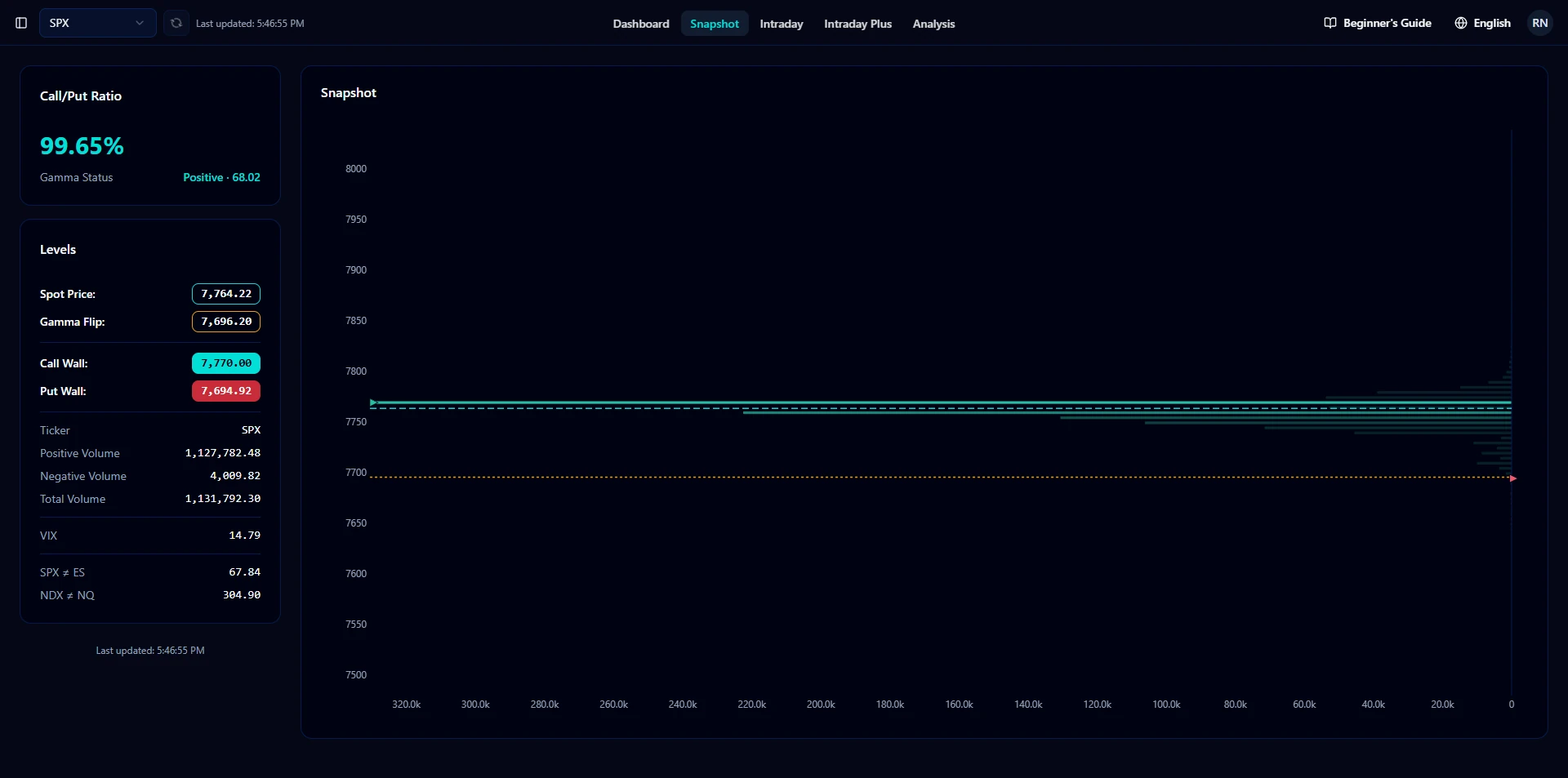The image size is (1568, 778).
Task: Click the Put Wall badge 7,694.92
Action: click(x=226, y=391)
